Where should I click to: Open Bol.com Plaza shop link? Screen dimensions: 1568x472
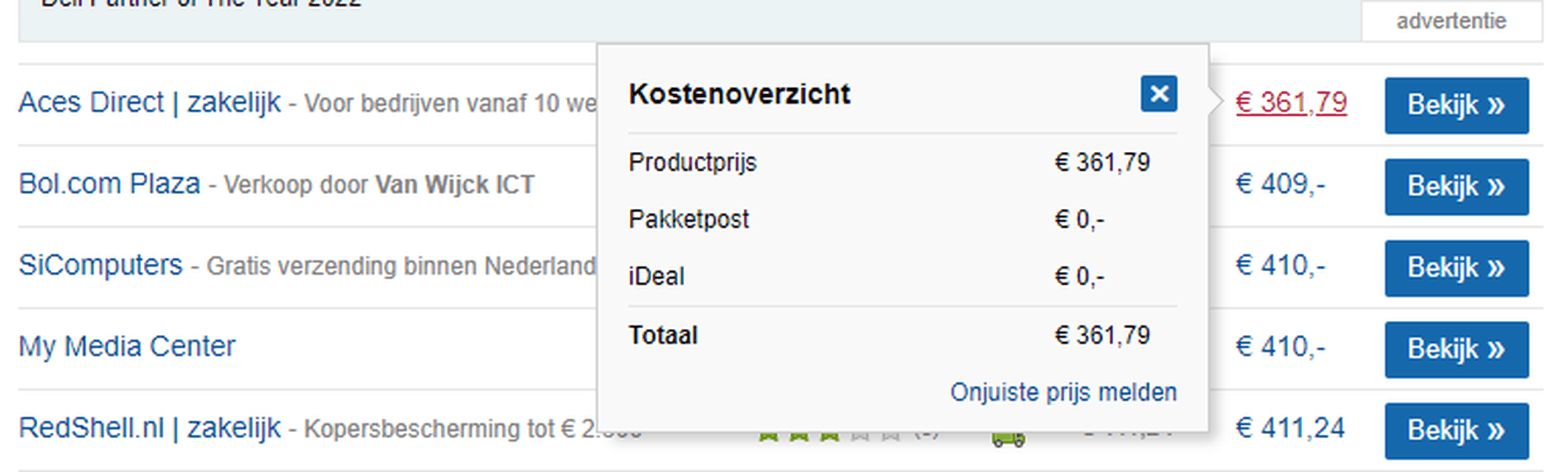110,184
